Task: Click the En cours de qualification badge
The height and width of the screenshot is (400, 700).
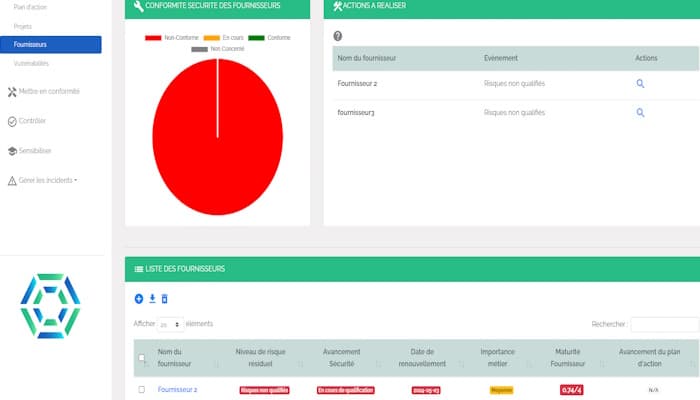Action: tap(346, 390)
